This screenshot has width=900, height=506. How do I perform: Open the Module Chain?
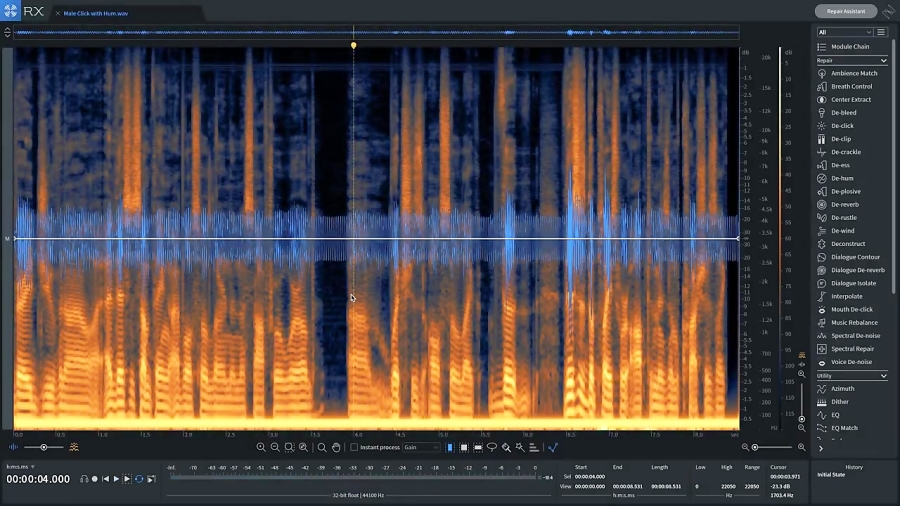pos(850,47)
